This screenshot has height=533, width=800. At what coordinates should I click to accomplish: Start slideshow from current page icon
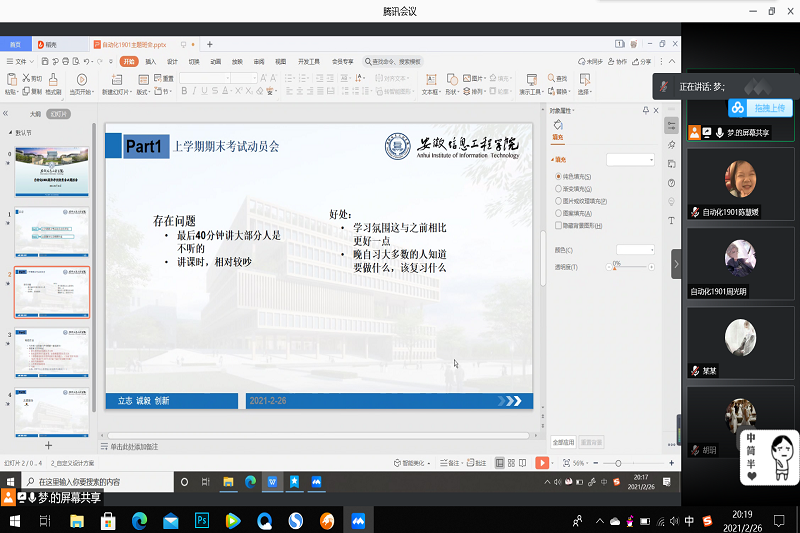[x=81, y=80]
